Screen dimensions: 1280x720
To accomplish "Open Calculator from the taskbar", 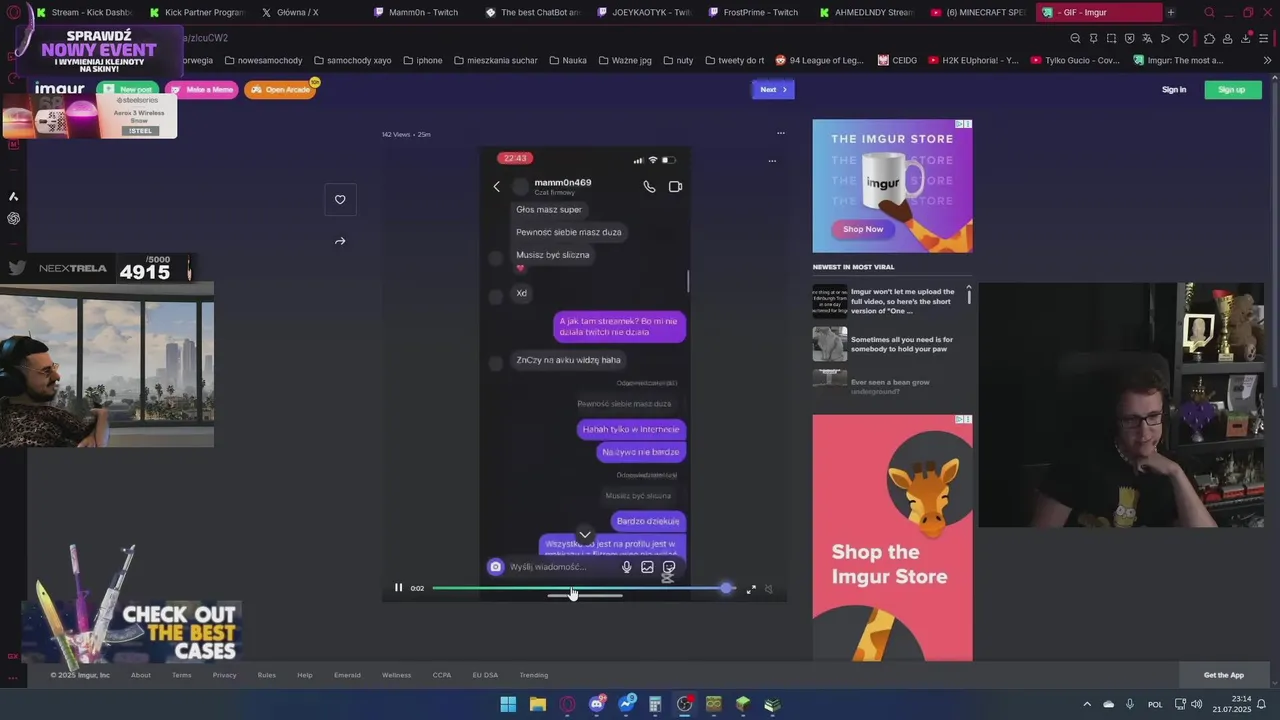I will tap(655, 704).
